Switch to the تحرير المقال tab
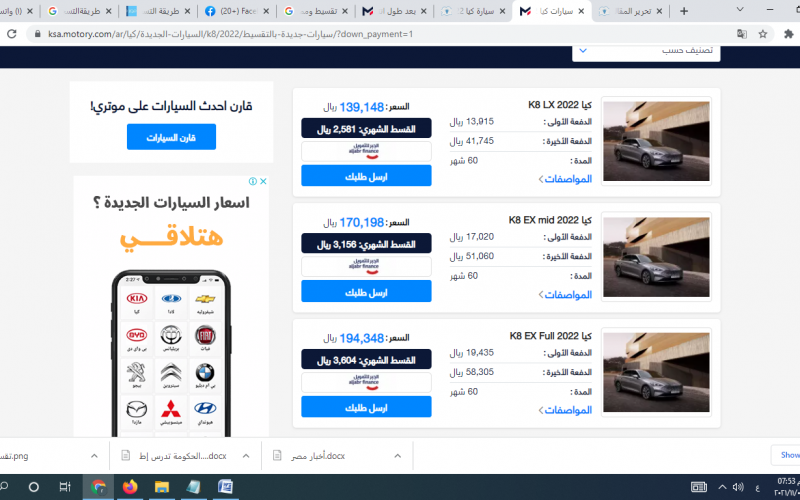Viewport: 800px width, 500px height. [x=631, y=11]
